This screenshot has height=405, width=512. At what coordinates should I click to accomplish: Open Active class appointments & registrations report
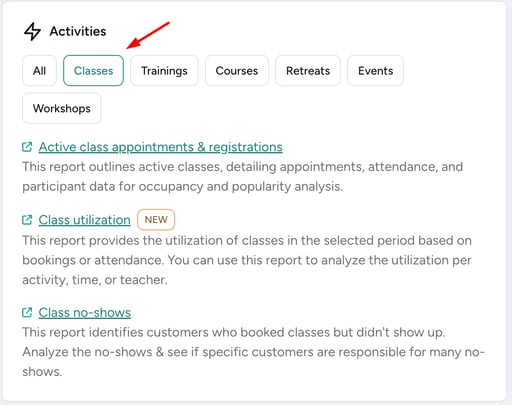coord(160,147)
